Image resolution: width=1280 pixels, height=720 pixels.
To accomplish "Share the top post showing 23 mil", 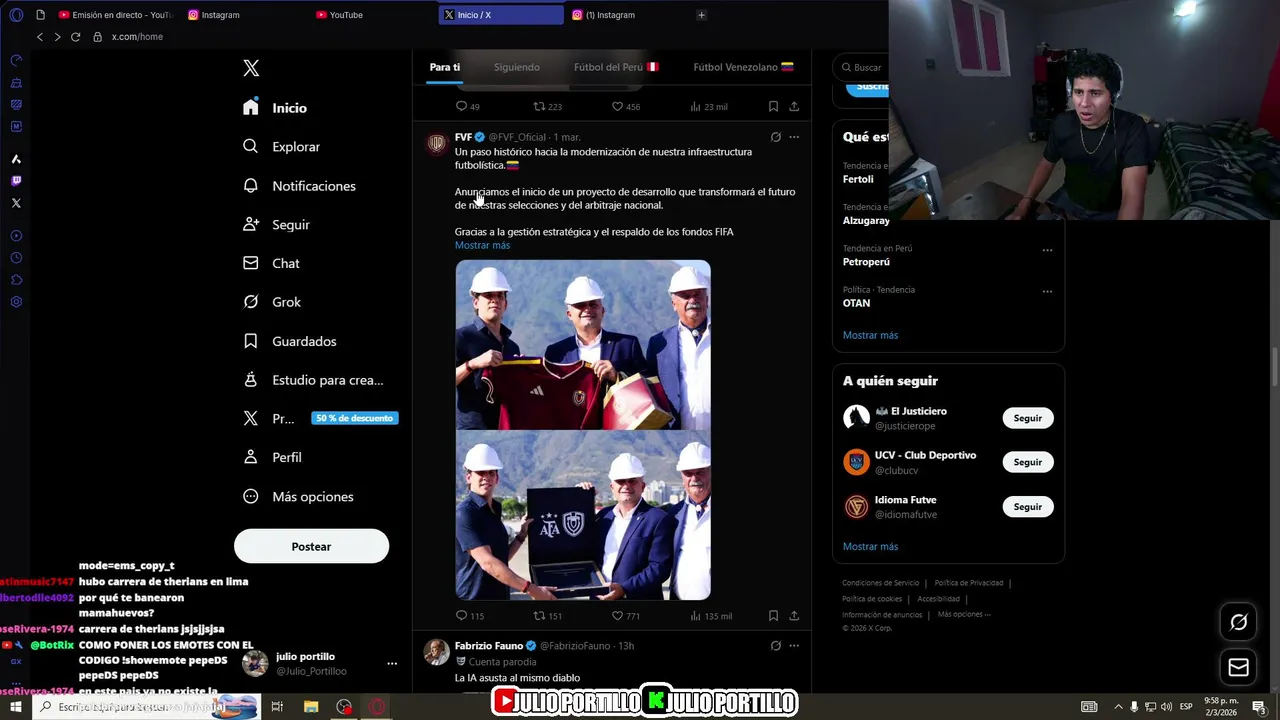I will tap(794, 106).
